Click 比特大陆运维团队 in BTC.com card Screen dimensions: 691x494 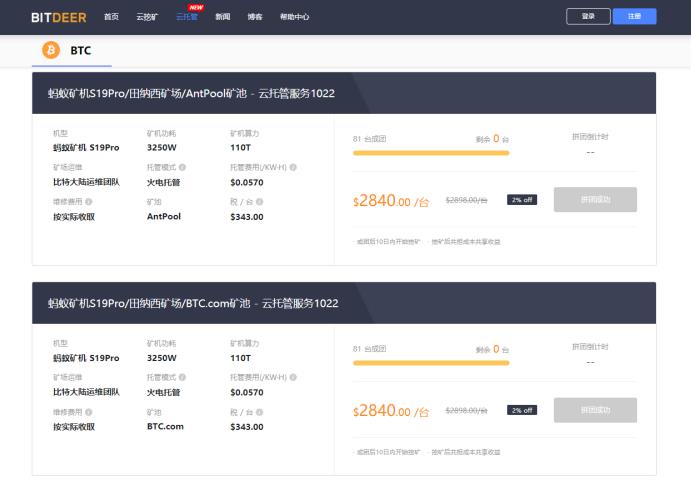coord(86,392)
